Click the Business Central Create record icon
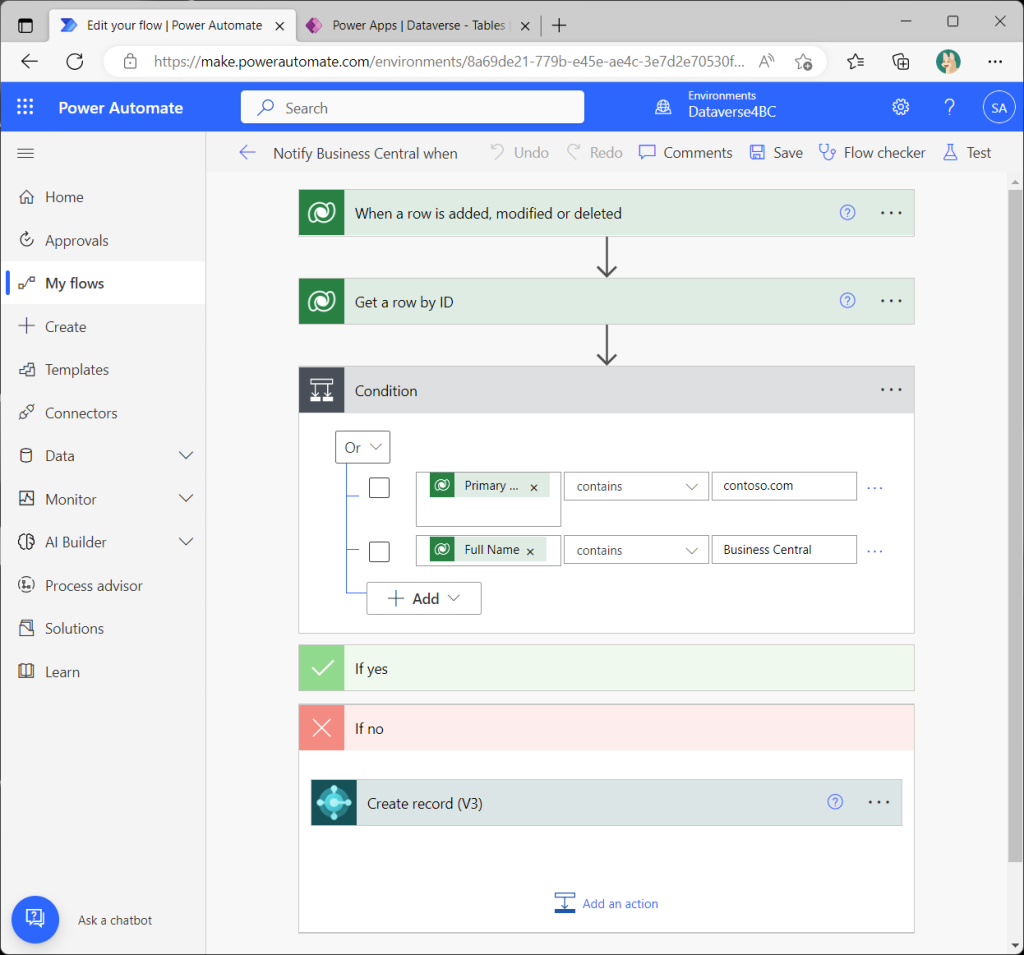 point(334,802)
